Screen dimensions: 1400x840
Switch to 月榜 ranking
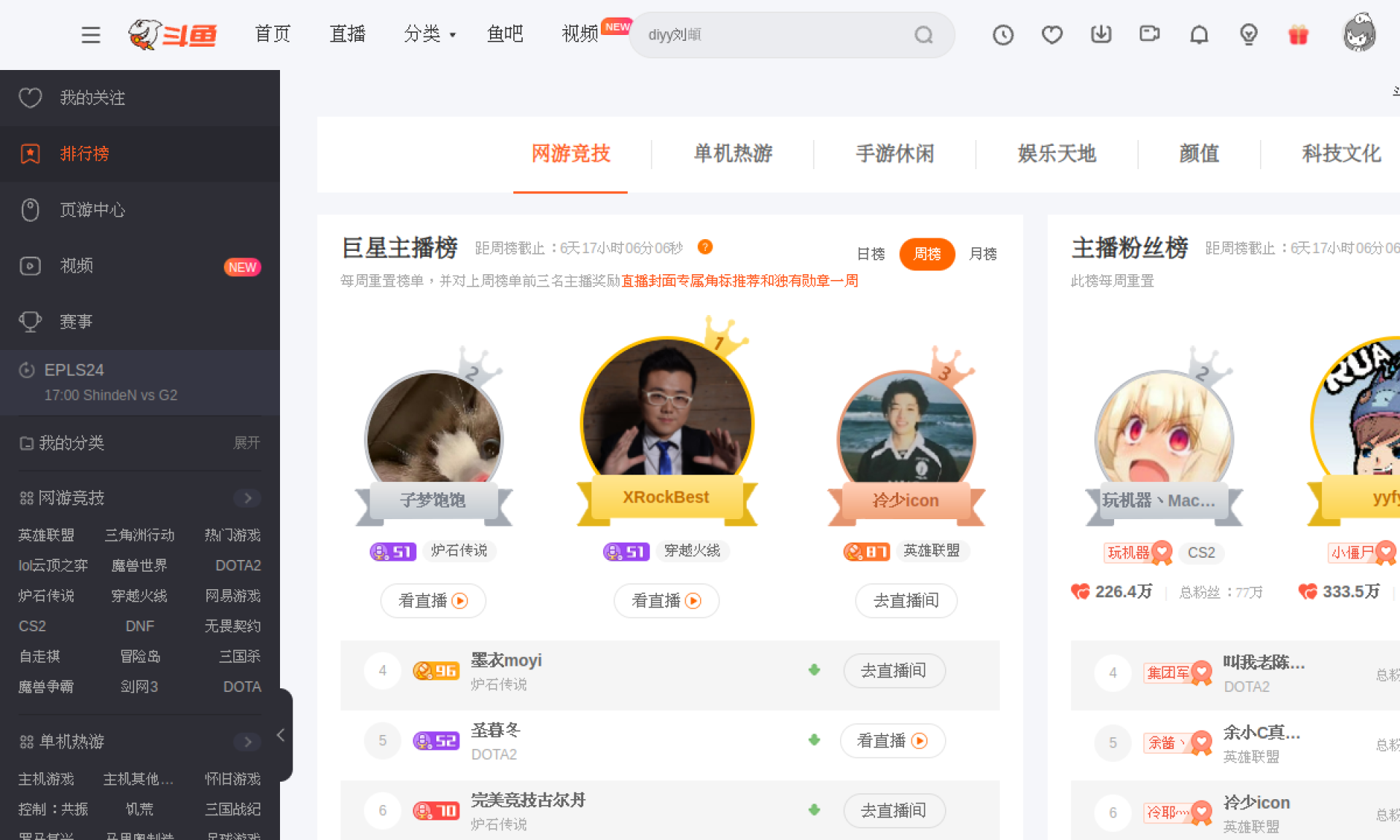[x=982, y=254]
